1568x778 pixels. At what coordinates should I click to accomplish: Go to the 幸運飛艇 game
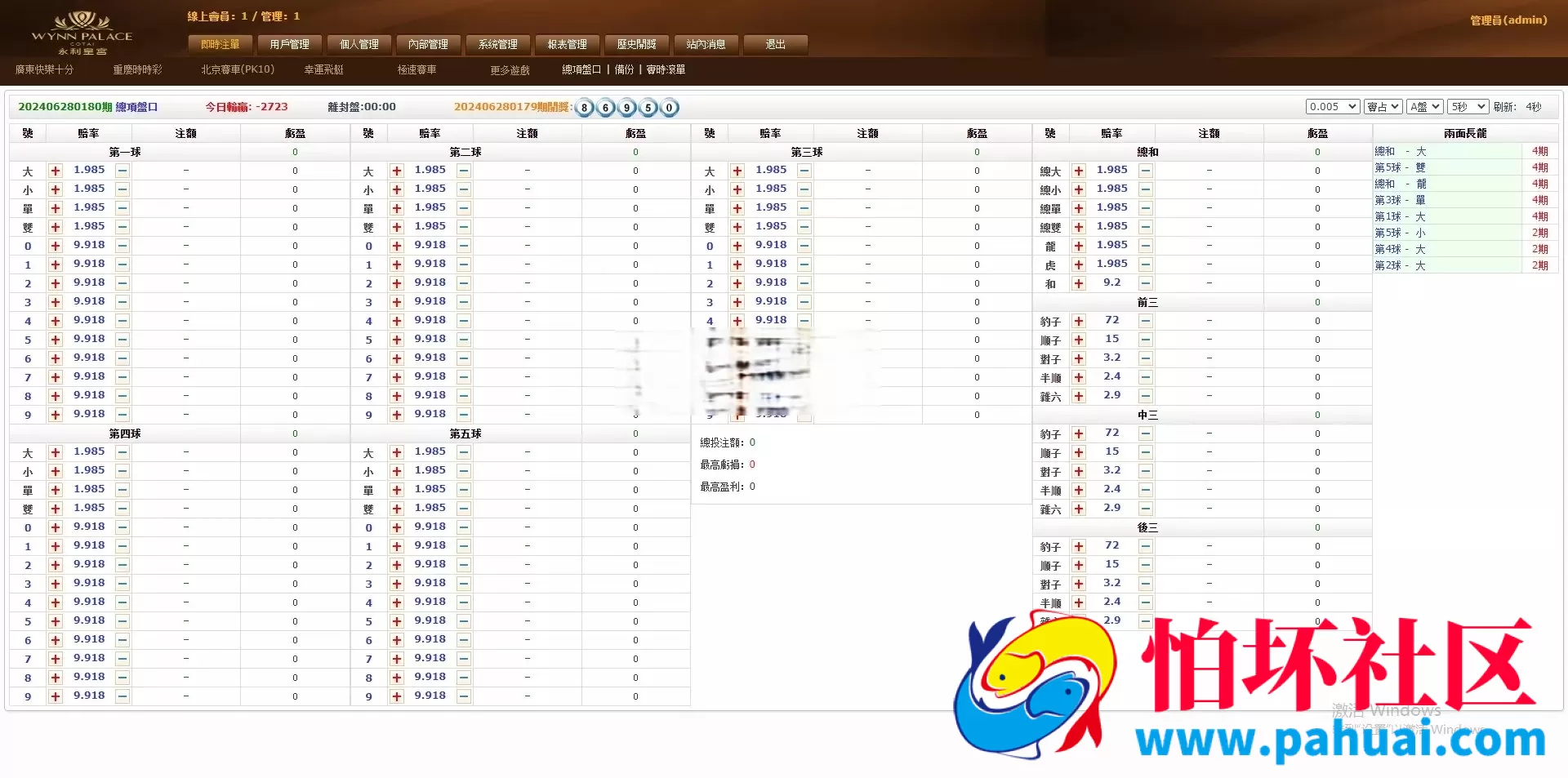pos(324,70)
